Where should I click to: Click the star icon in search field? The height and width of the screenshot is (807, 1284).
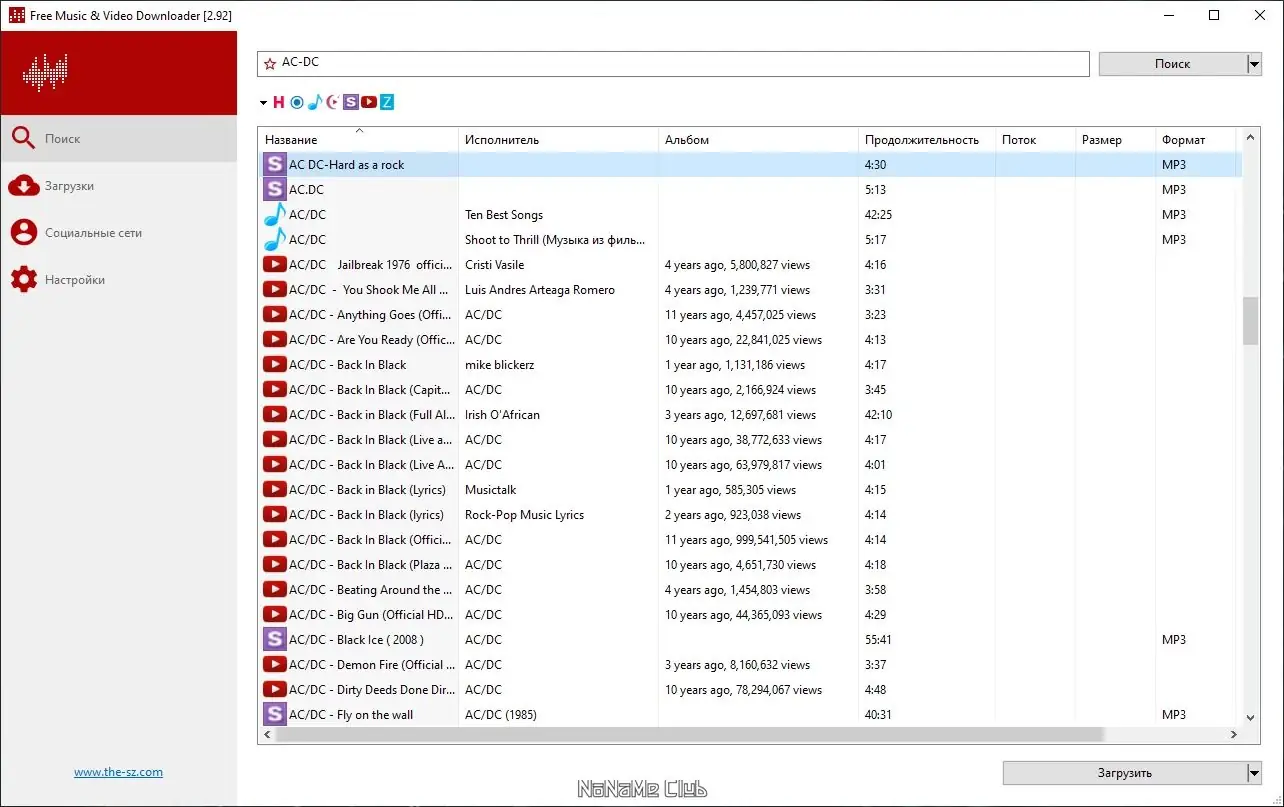coord(270,64)
